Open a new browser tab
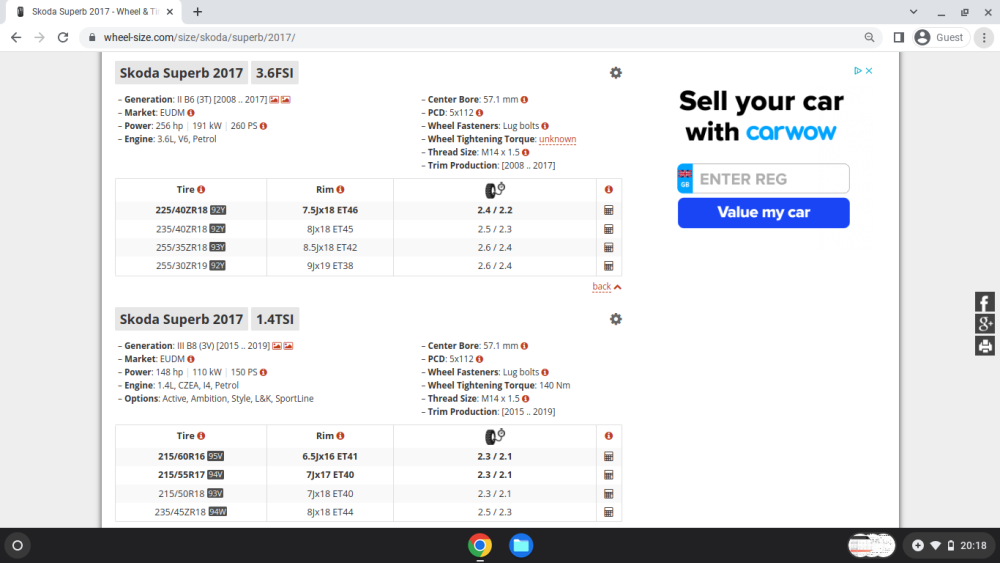The width and height of the screenshot is (1000, 563). [198, 12]
